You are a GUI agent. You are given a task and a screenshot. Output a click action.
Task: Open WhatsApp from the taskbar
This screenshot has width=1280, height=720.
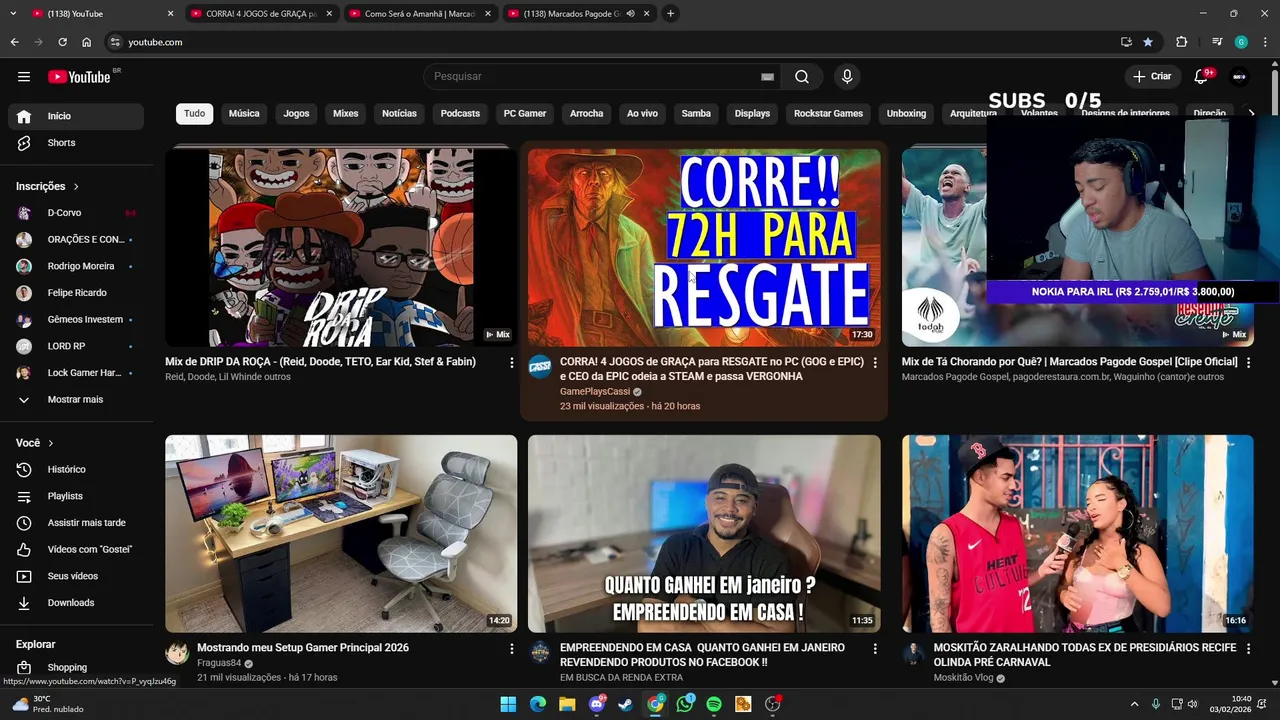tap(685, 704)
